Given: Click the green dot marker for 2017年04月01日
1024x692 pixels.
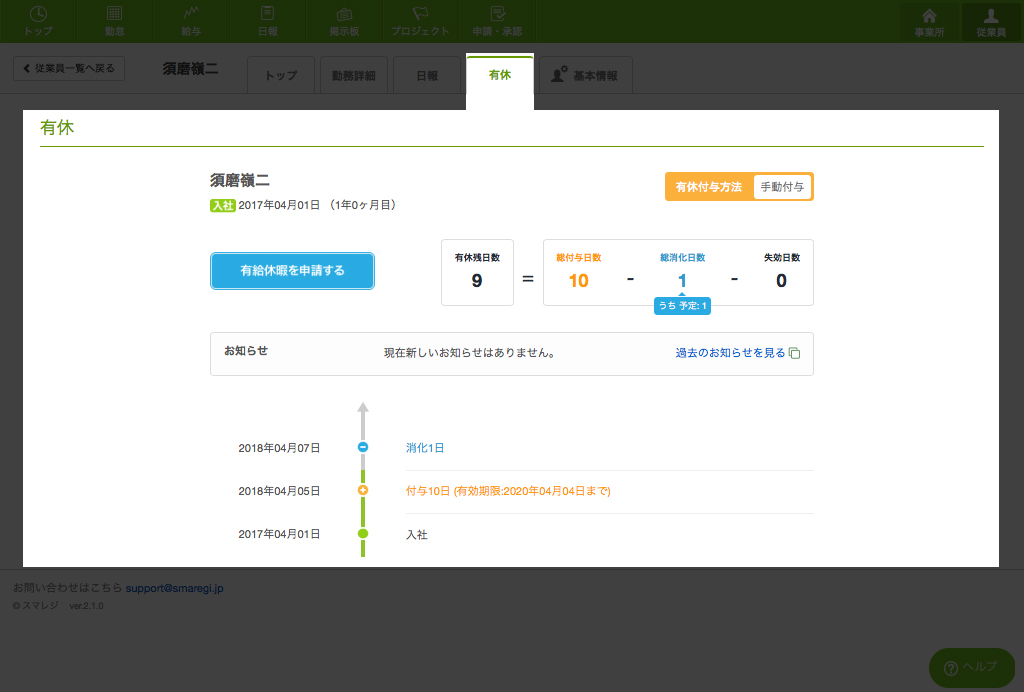Looking at the screenshot, I should 363,533.
